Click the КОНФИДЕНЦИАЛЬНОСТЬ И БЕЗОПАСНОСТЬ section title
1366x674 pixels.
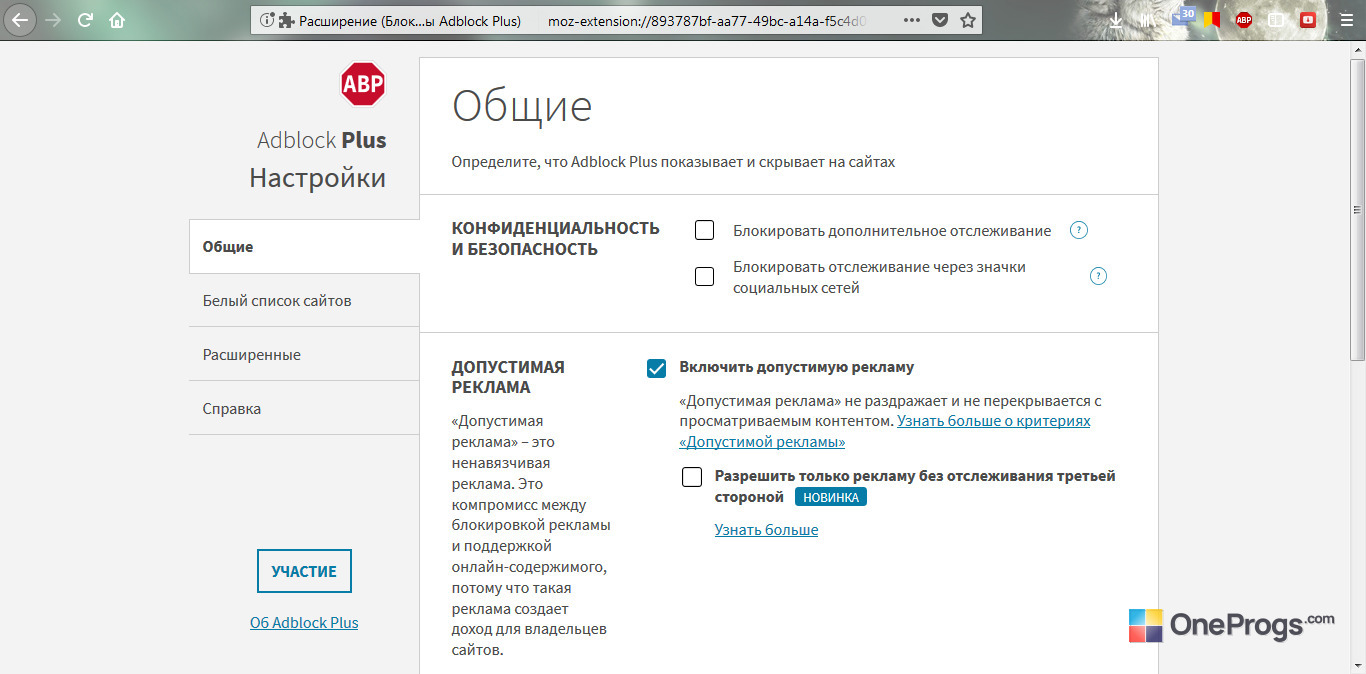tap(556, 238)
